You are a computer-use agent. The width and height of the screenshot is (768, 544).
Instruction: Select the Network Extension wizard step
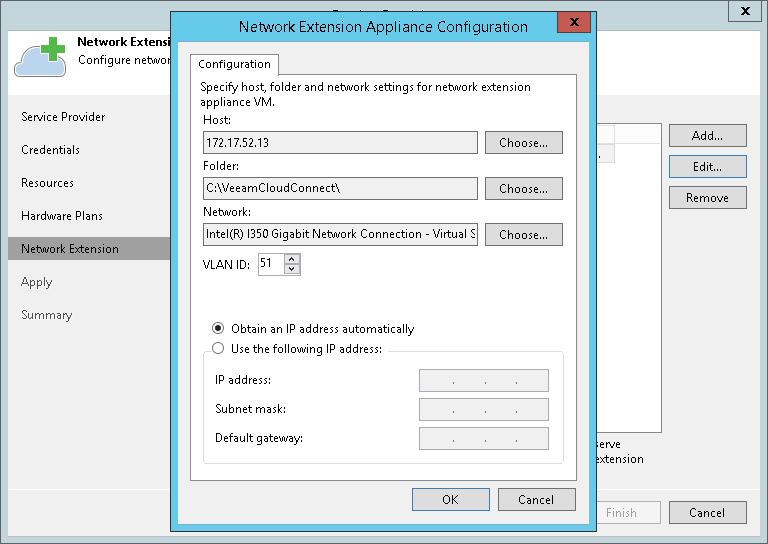point(89,249)
